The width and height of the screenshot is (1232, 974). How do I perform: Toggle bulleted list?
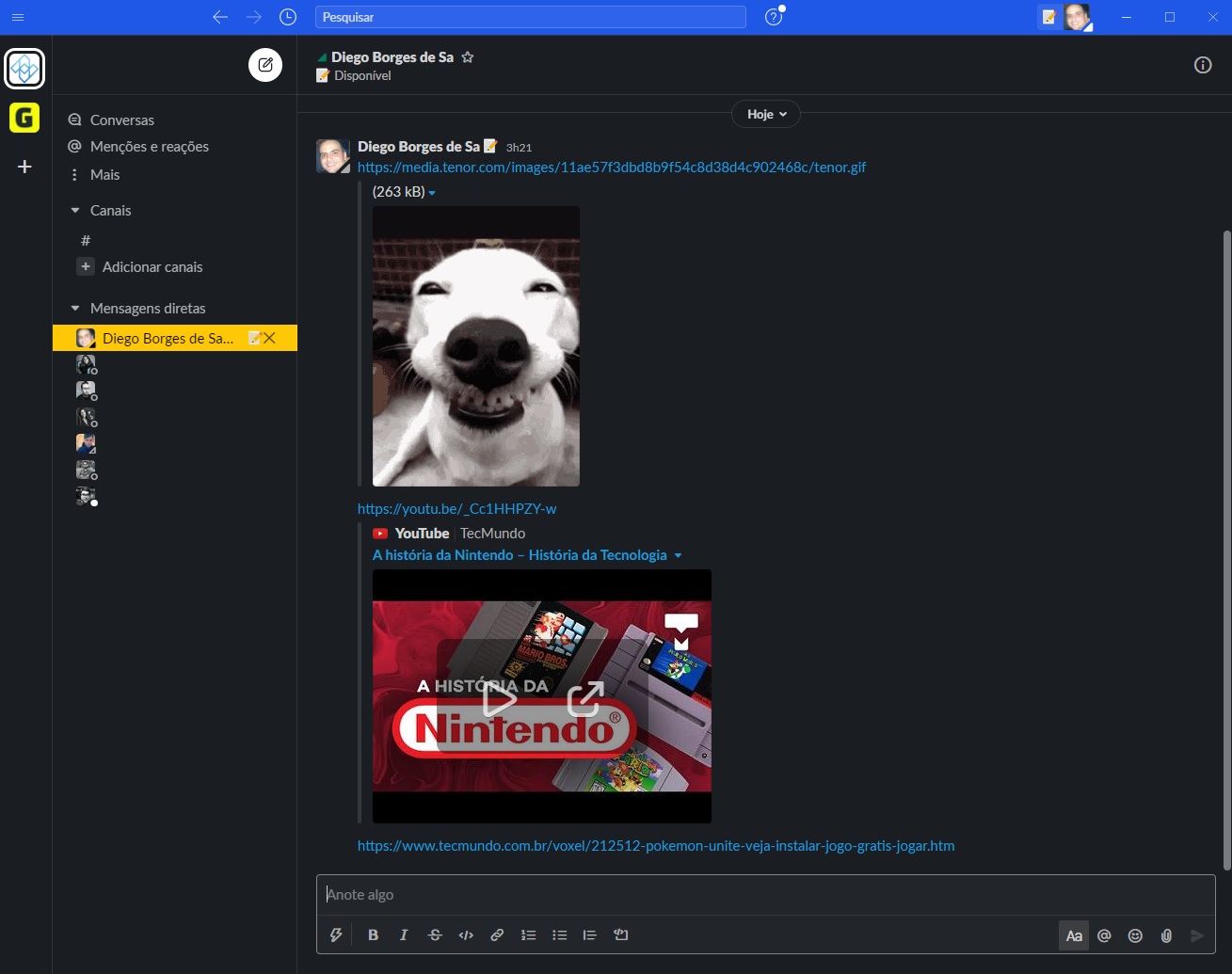tap(559, 935)
